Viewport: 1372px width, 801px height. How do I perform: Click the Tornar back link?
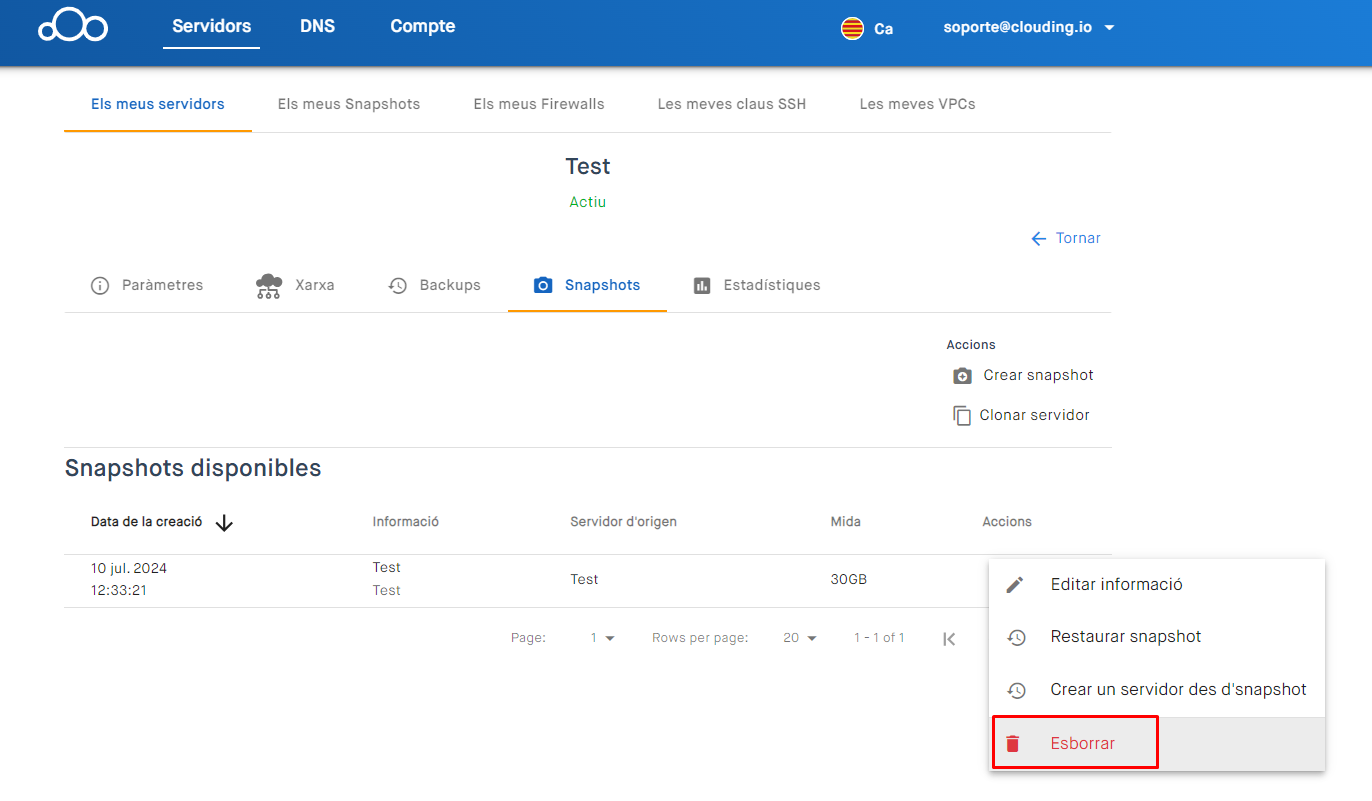tap(1066, 239)
